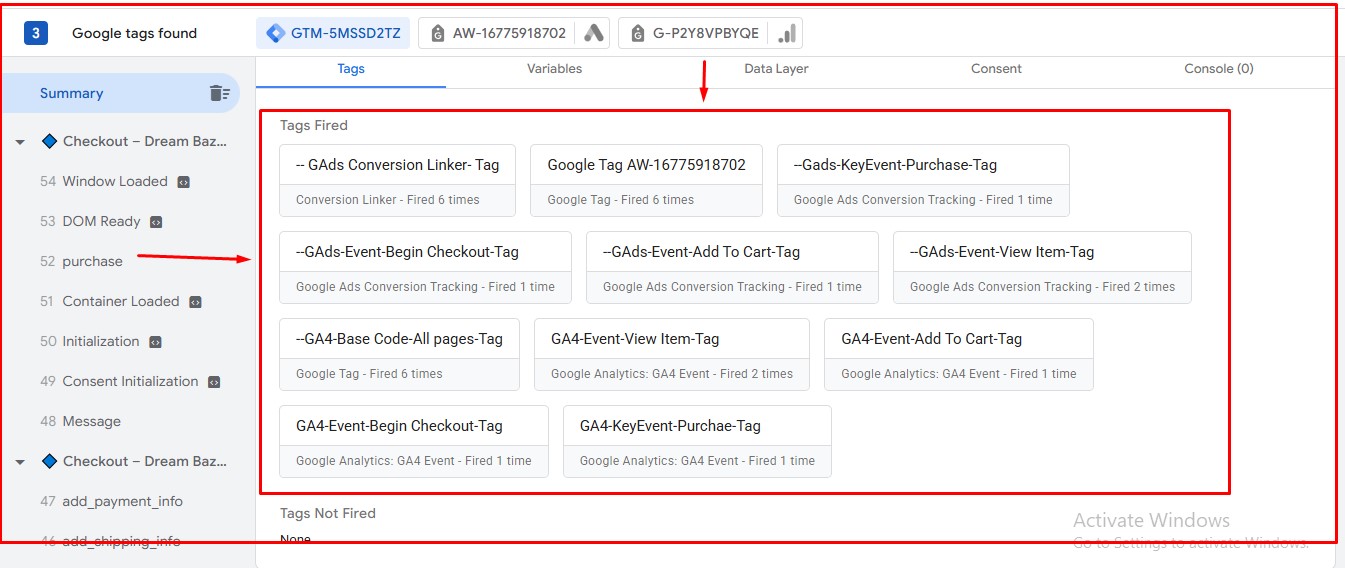Image resolution: width=1345 pixels, height=568 pixels.
Task: Select the G-P2Y8VPBYQE analytics tag
Action: [x=710, y=33]
